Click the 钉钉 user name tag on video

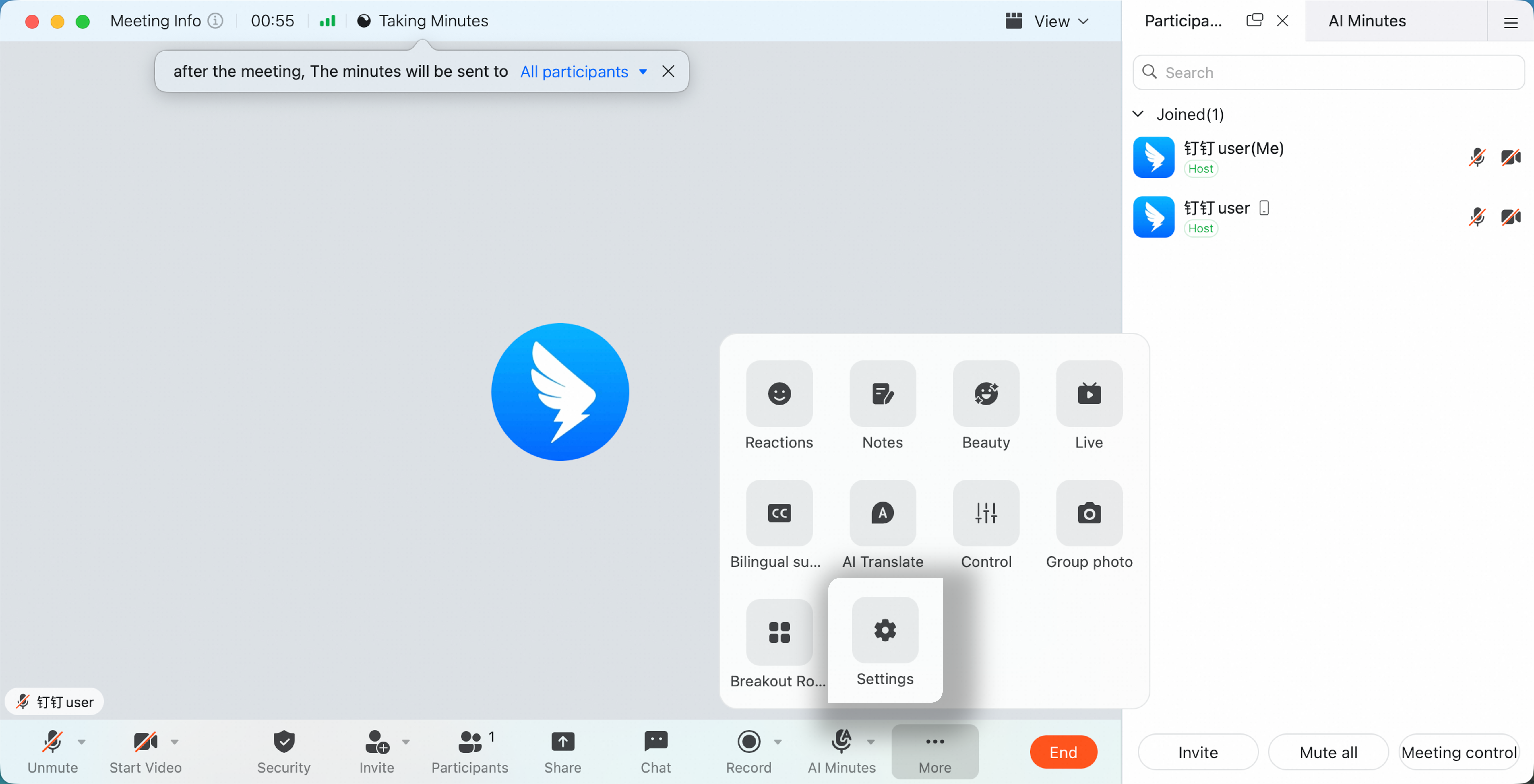(55, 702)
